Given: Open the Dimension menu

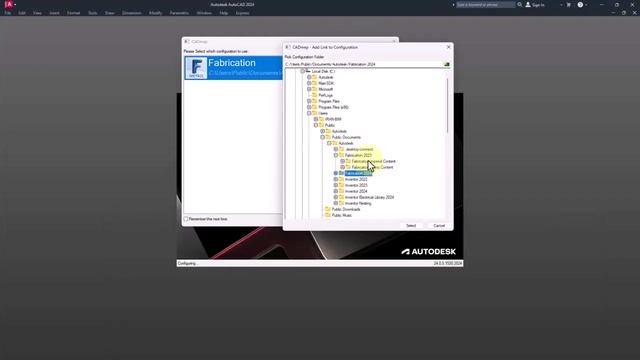Looking at the screenshot, I should pos(131,13).
